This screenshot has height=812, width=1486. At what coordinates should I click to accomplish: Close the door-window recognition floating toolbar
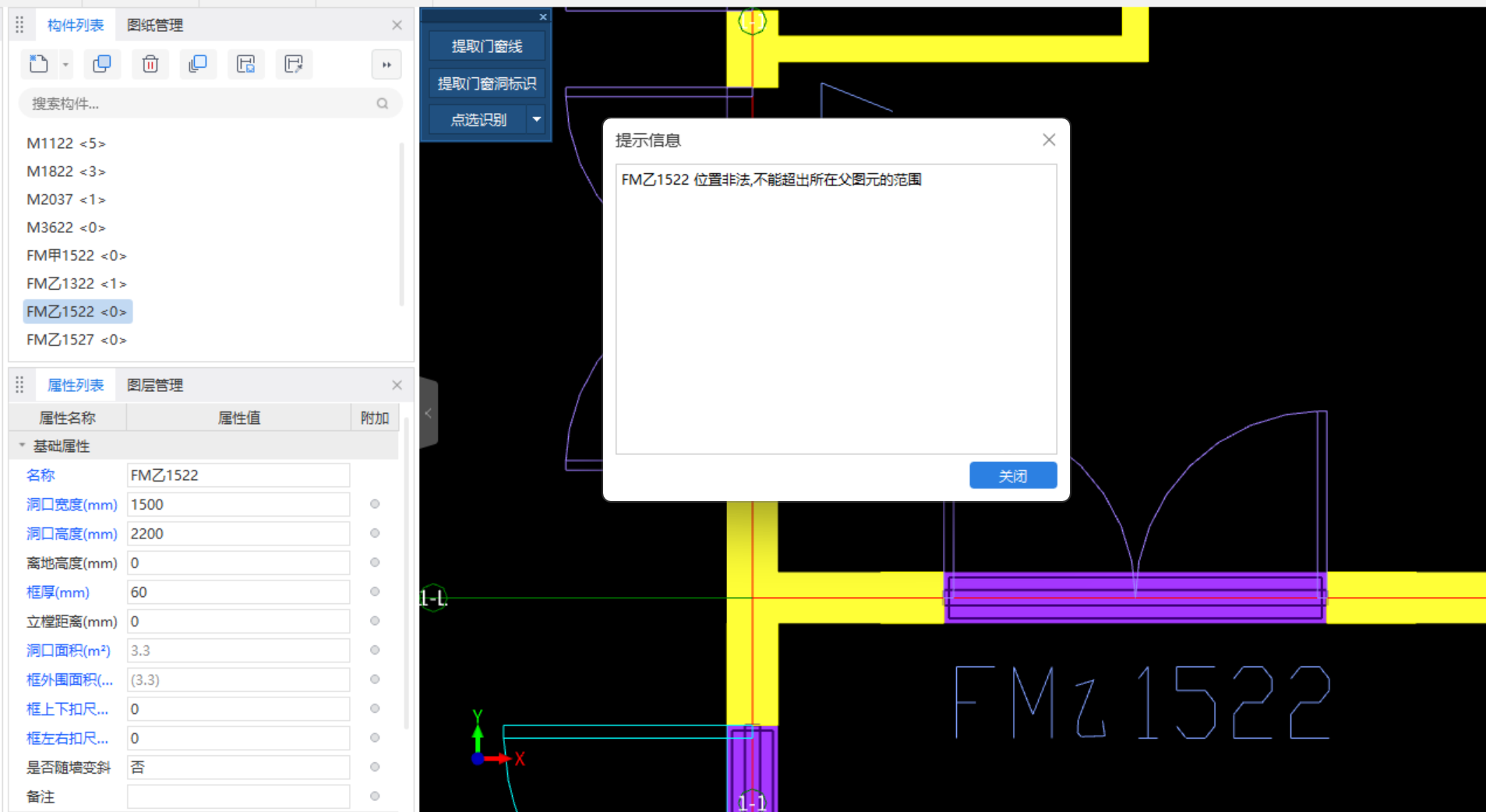543,17
